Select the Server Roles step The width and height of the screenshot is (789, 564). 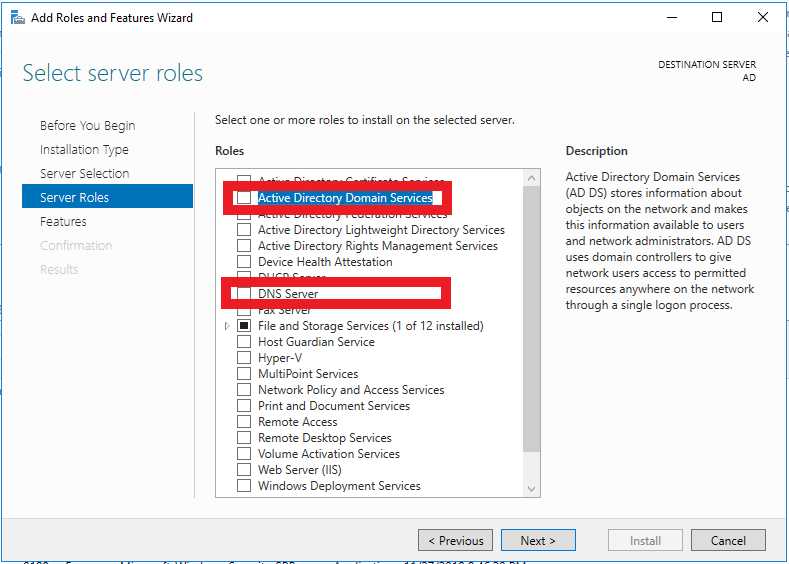pos(107,197)
